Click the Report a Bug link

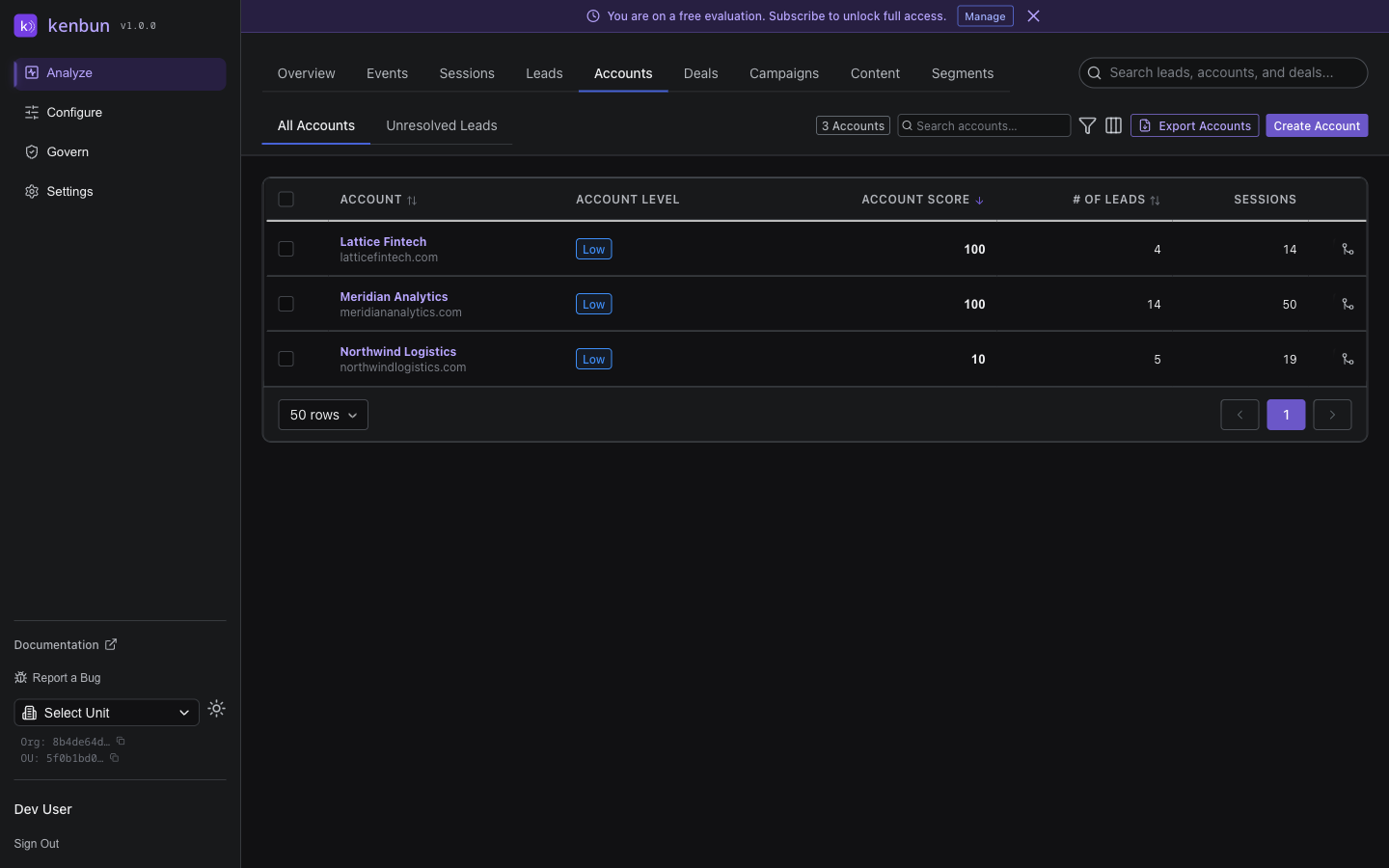click(58, 678)
